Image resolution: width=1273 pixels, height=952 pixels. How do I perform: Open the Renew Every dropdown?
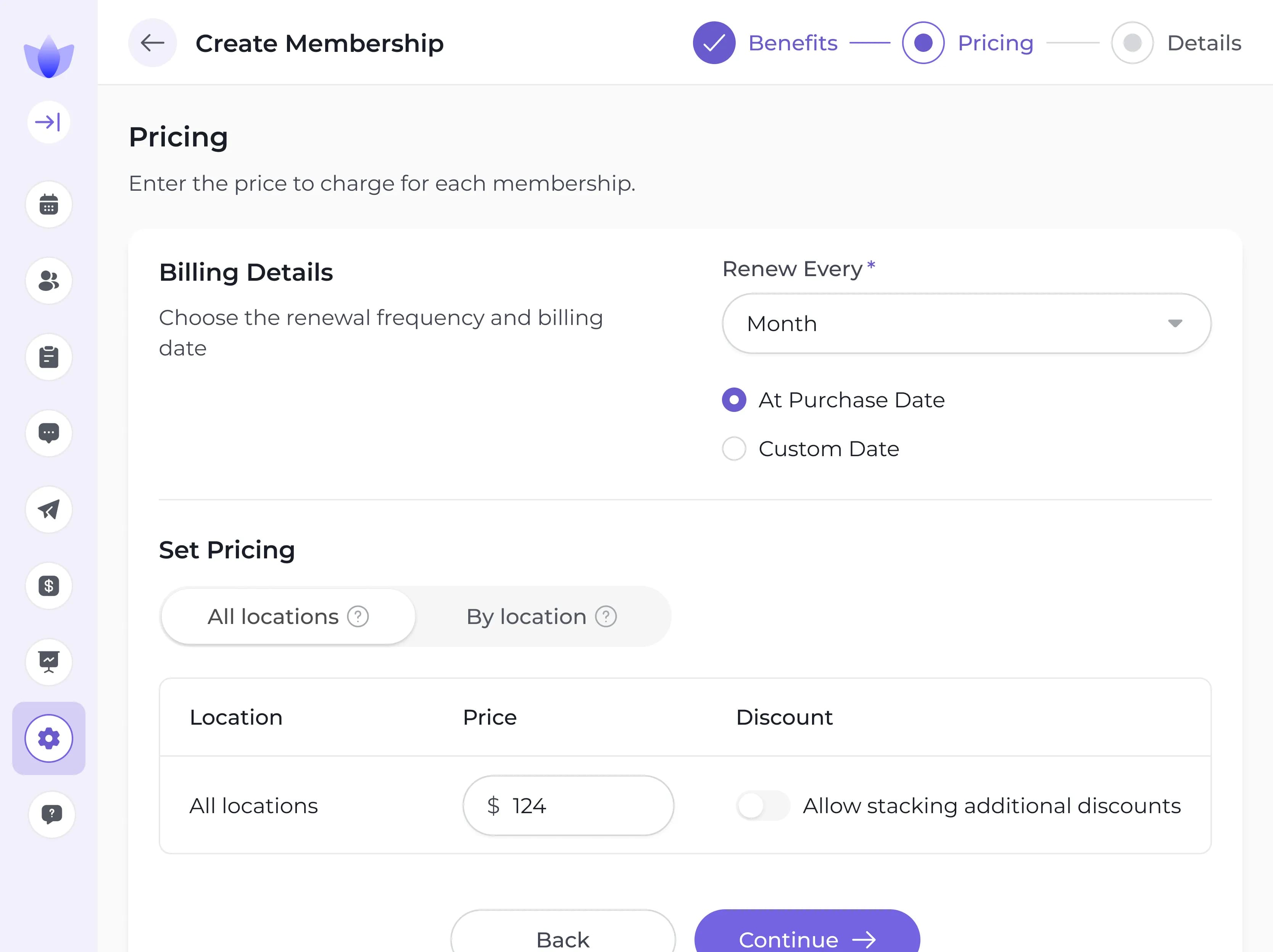[x=966, y=323]
